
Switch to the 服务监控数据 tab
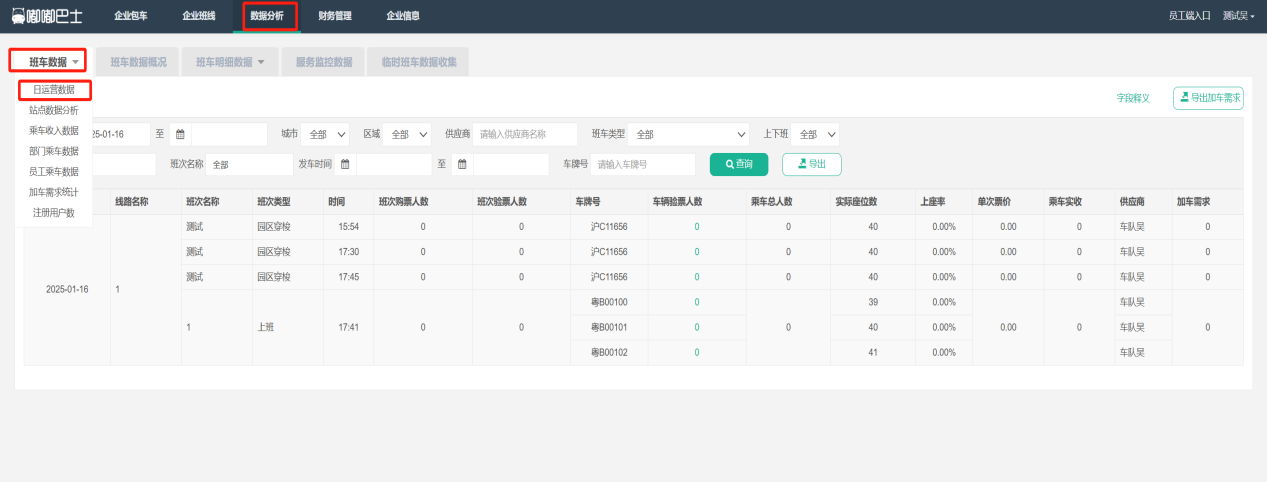click(x=323, y=62)
